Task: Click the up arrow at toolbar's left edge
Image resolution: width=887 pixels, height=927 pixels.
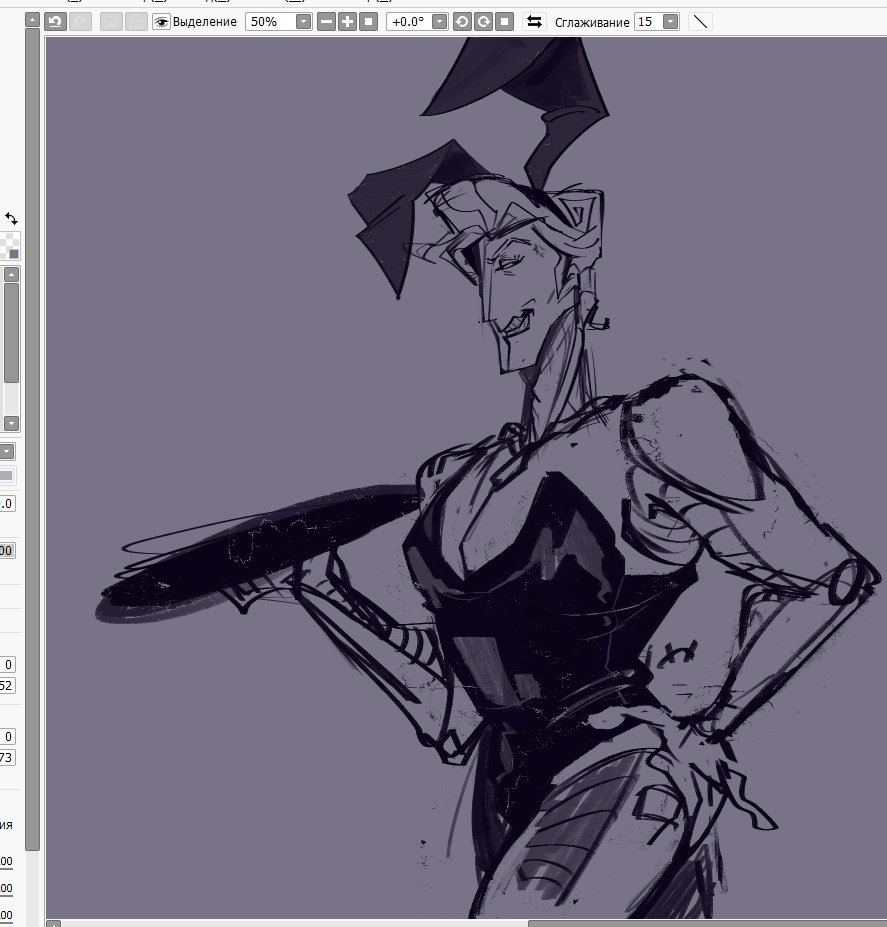Action: (33, 20)
